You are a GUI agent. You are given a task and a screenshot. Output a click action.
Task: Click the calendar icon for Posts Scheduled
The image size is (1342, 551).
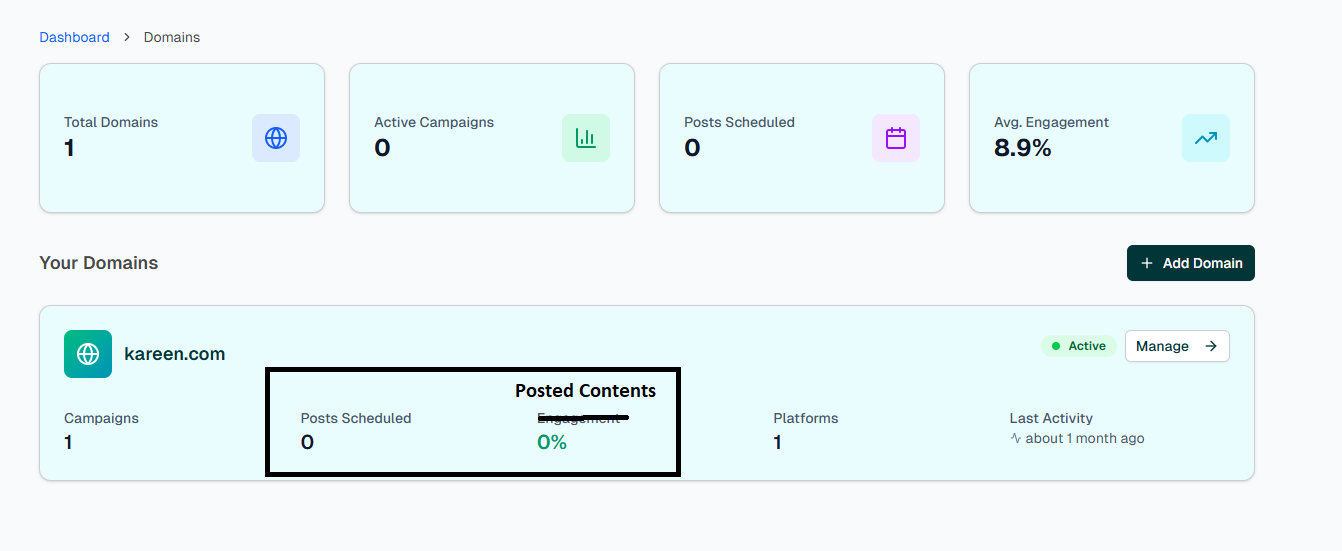pyautogui.click(x=896, y=138)
